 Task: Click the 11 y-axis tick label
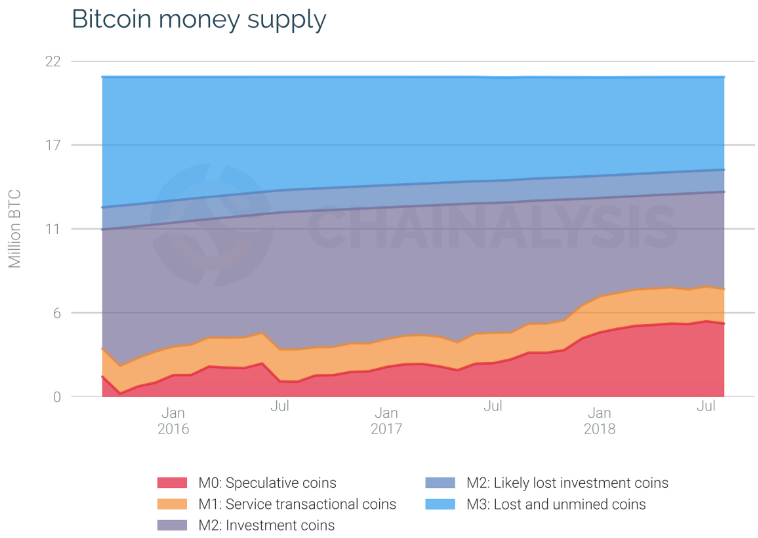[x=53, y=229]
